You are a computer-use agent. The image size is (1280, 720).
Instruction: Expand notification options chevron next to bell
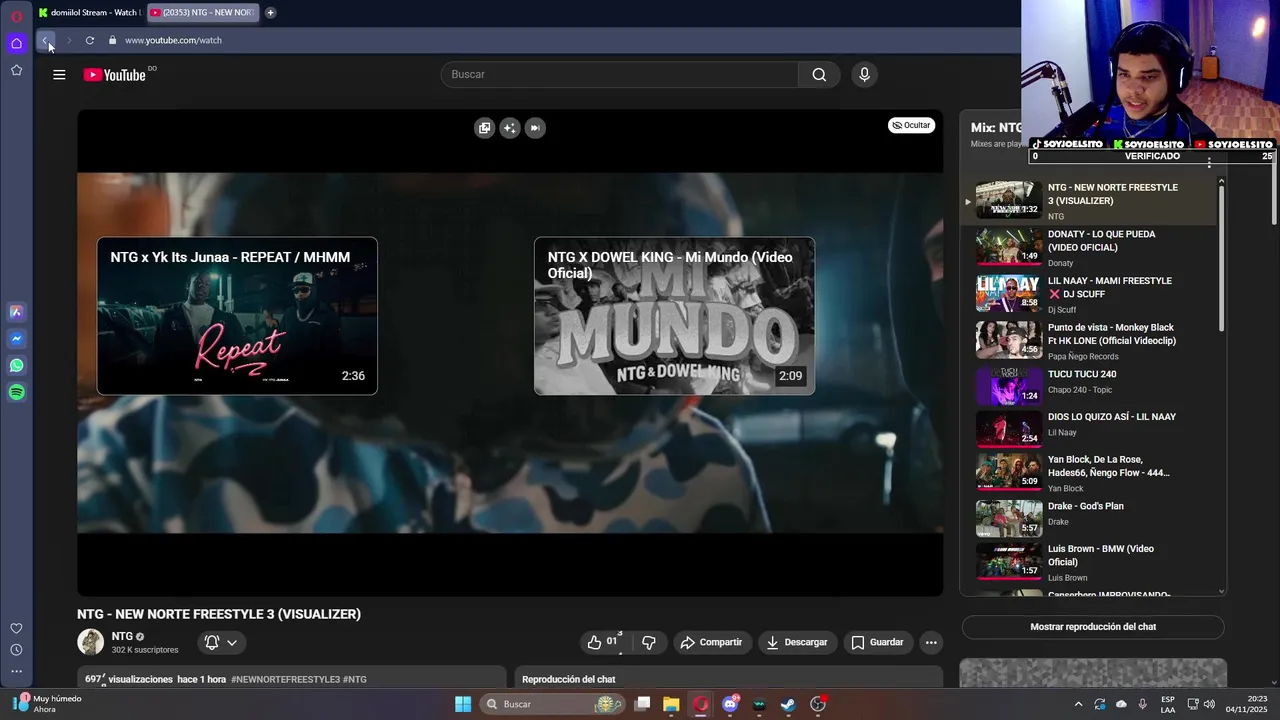click(x=232, y=642)
